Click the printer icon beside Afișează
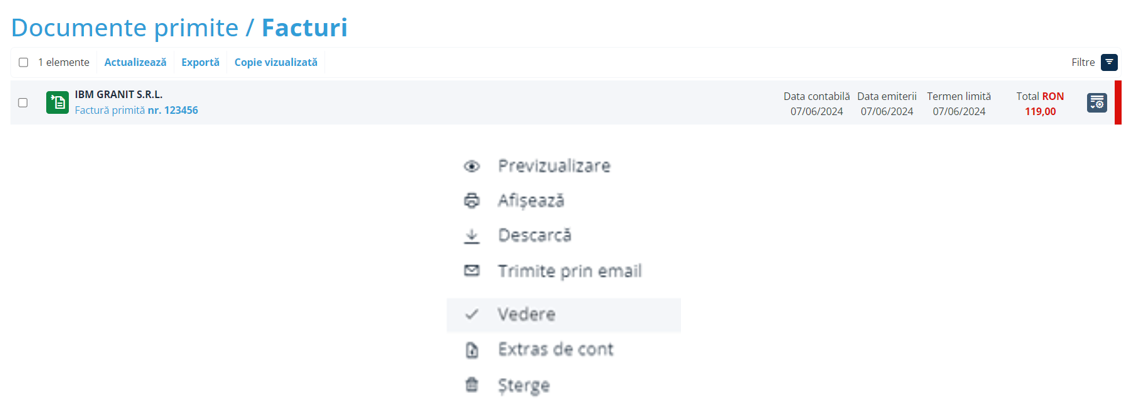Screen dimensions: 1137x417 (472, 201)
